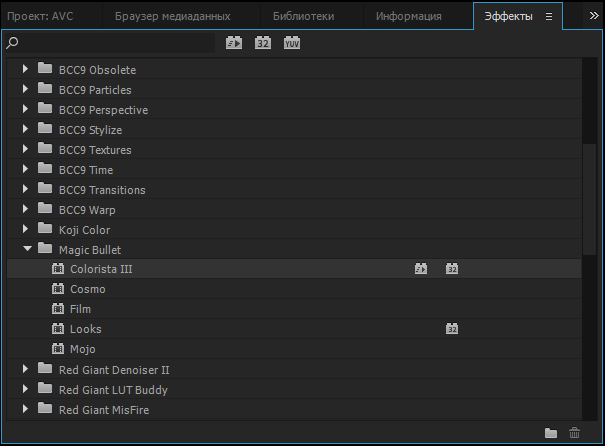Open the Информация tab
605x446 pixels.
[409, 16]
